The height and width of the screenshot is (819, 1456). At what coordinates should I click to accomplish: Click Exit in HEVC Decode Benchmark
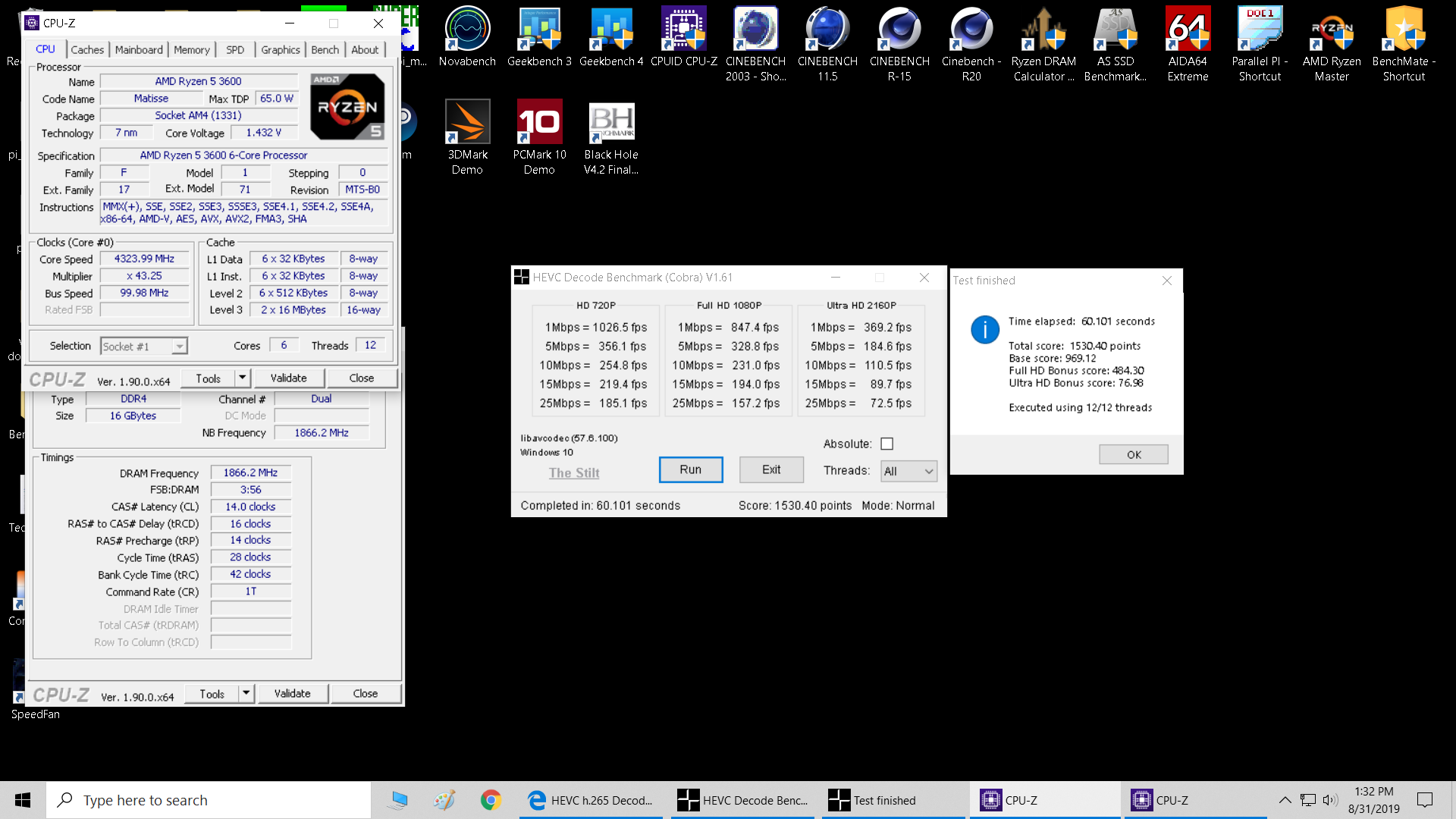771,469
